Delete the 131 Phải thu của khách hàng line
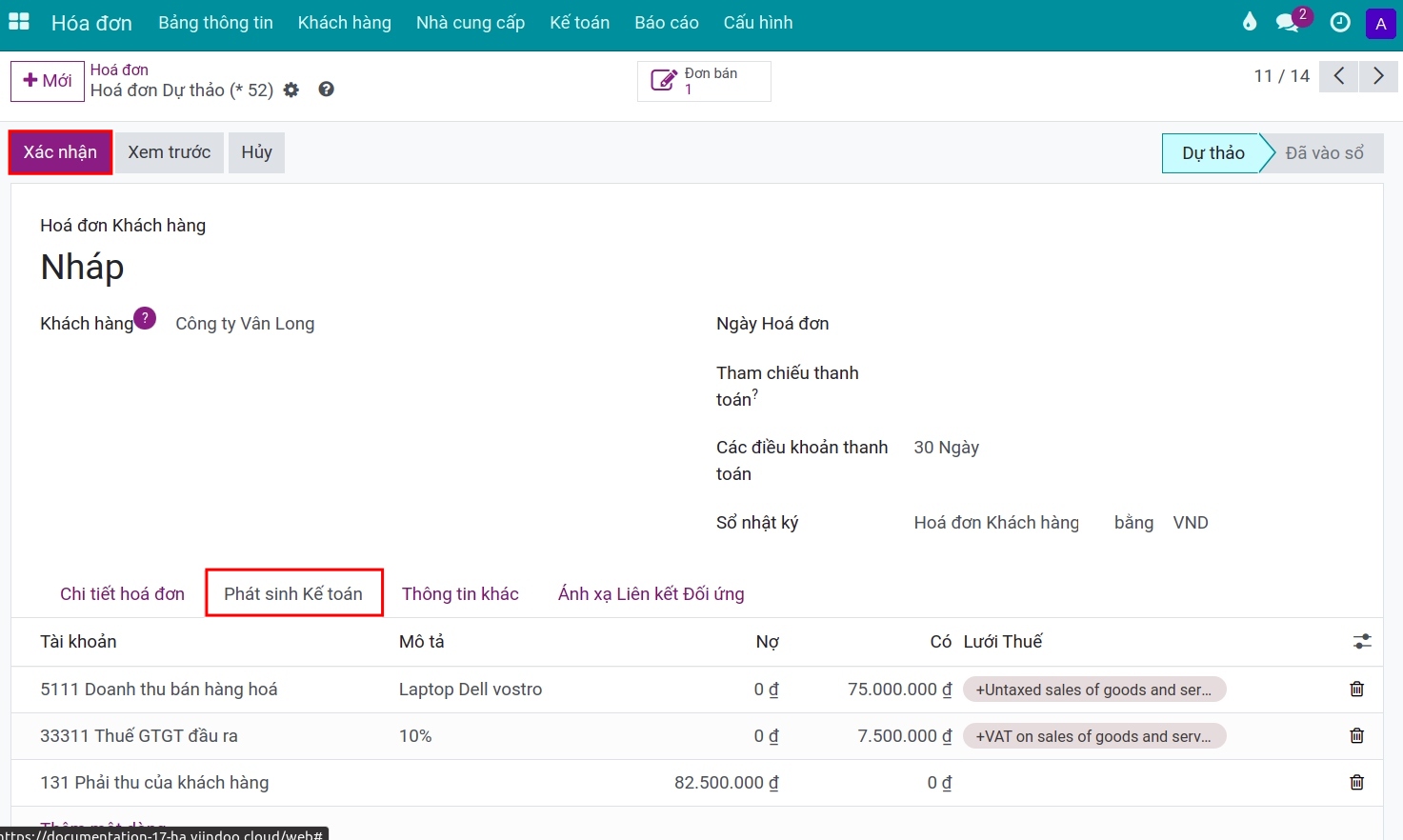 pyautogui.click(x=1357, y=782)
